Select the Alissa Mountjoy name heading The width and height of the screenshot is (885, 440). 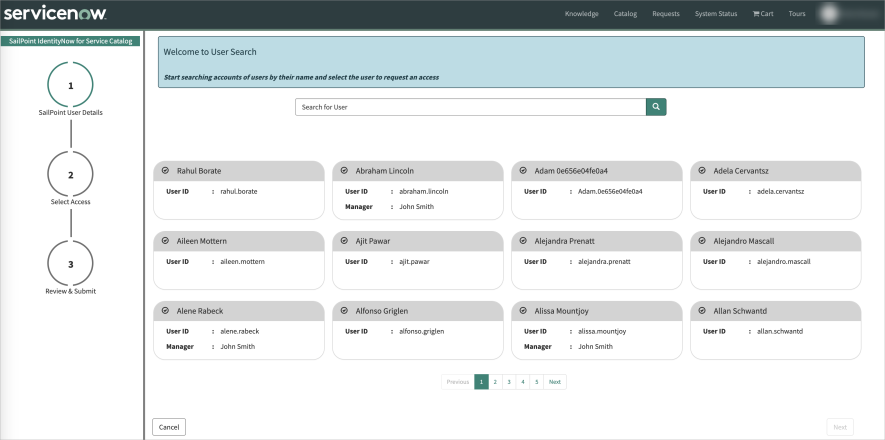(561, 311)
